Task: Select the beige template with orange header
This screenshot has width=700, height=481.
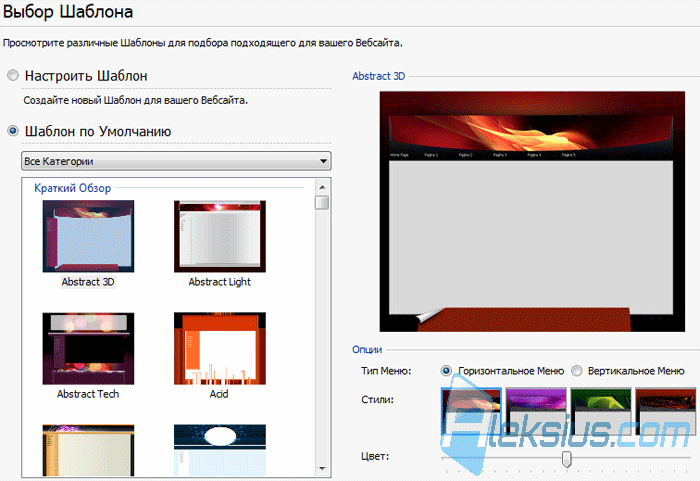Action: pos(88,450)
